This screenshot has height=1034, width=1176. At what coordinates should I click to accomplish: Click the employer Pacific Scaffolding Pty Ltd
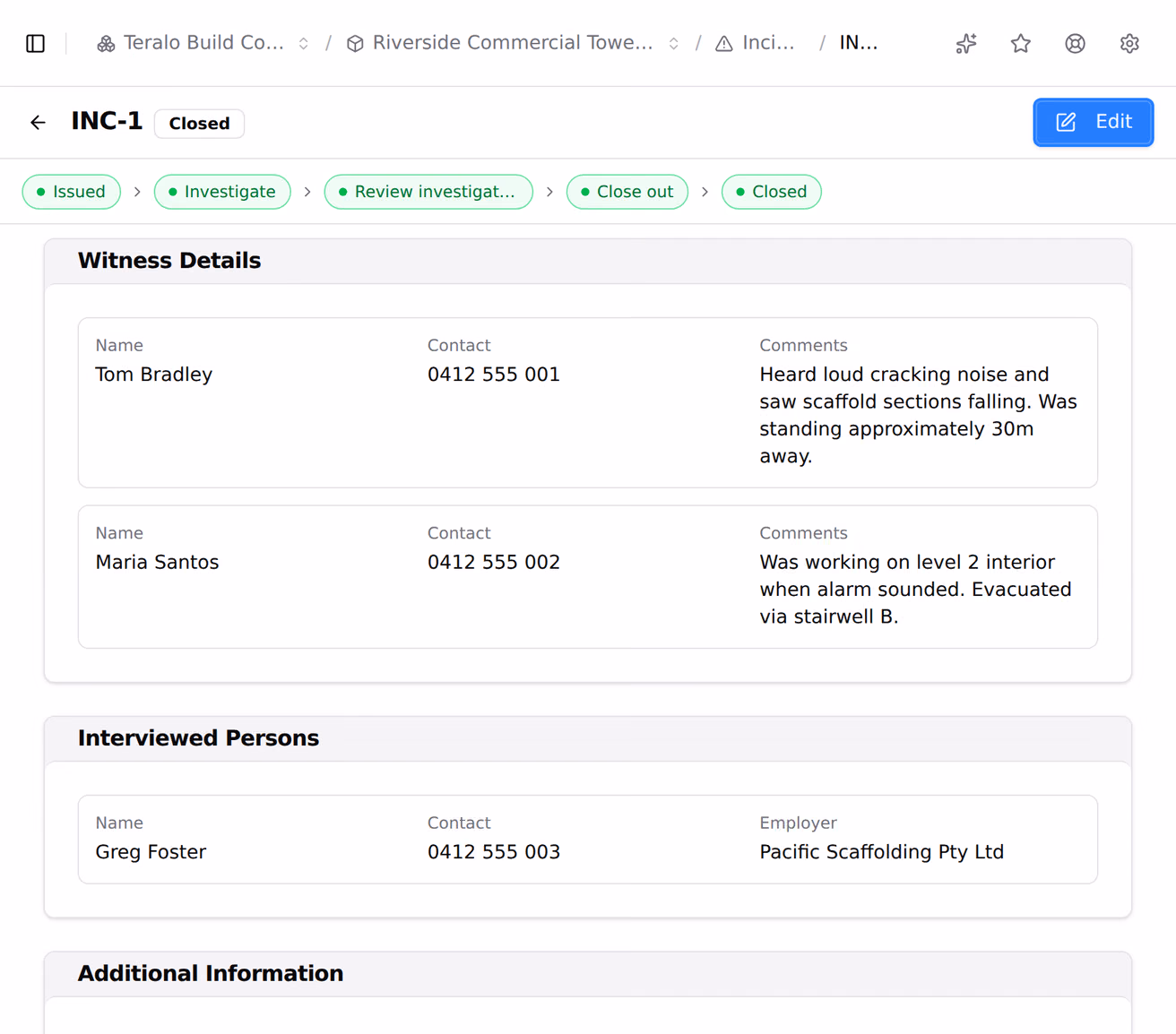click(x=882, y=852)
